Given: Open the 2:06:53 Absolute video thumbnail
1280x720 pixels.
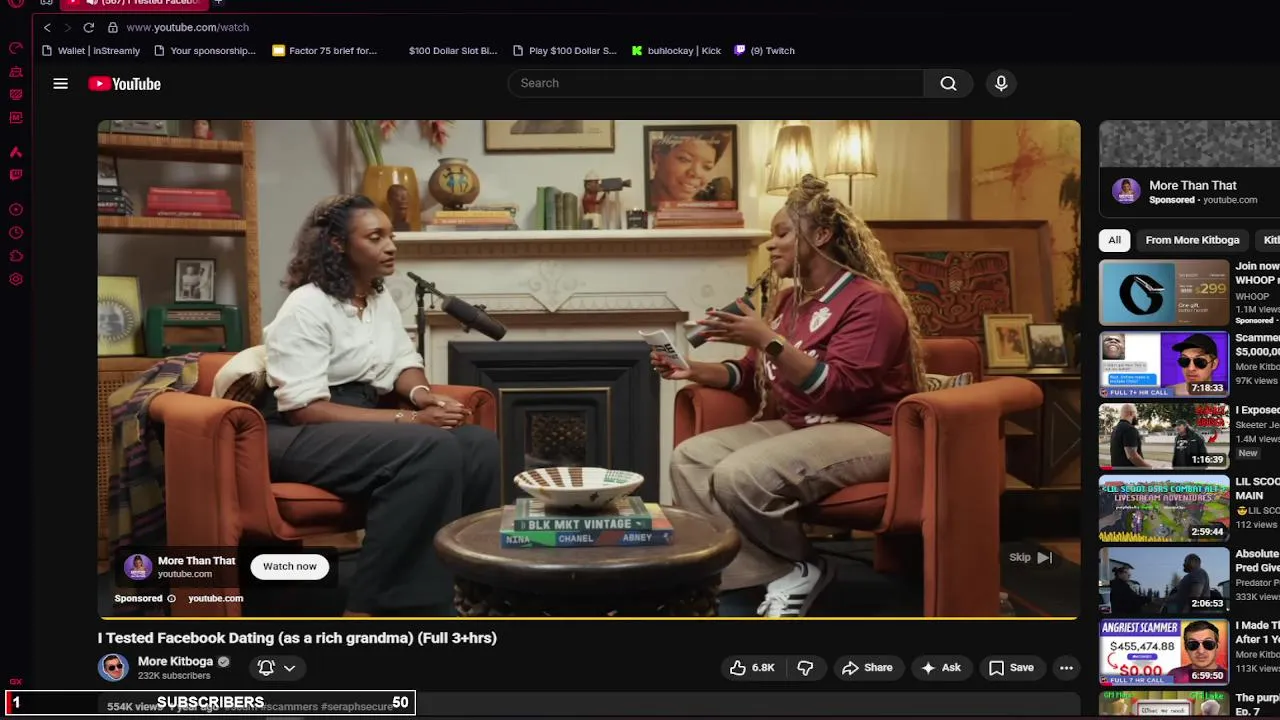Looking at the screenshot, I should pos(1164,581).
